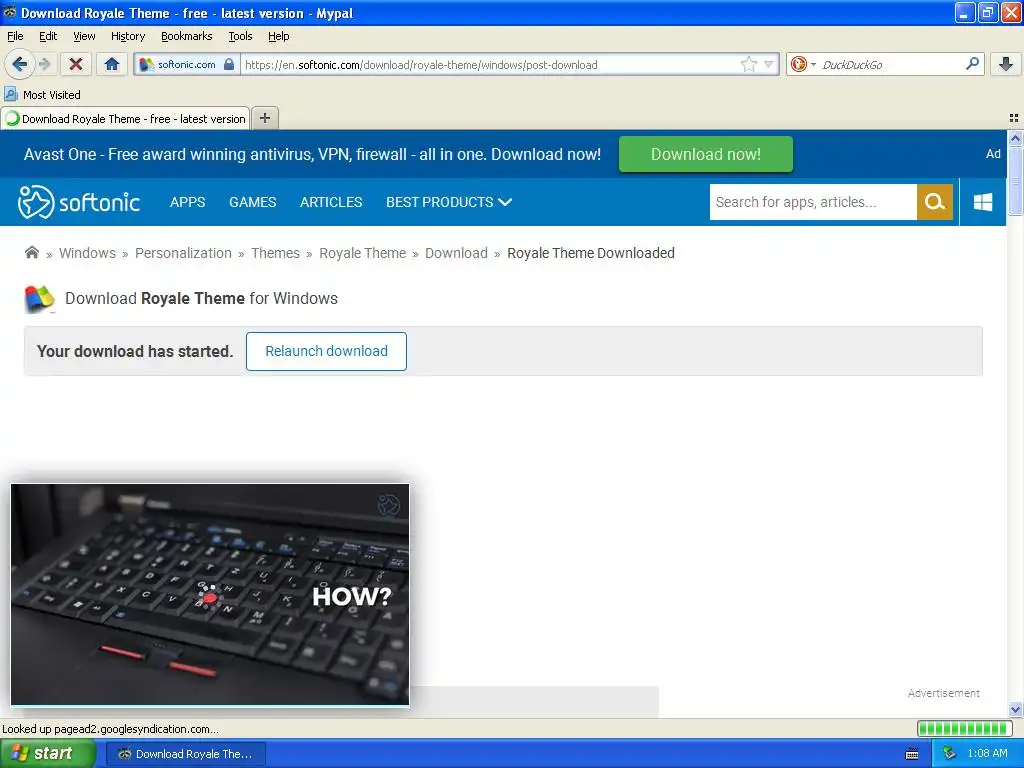Click the Windows start button
The width and height of the screenshot is (1024, 768).
48,754
